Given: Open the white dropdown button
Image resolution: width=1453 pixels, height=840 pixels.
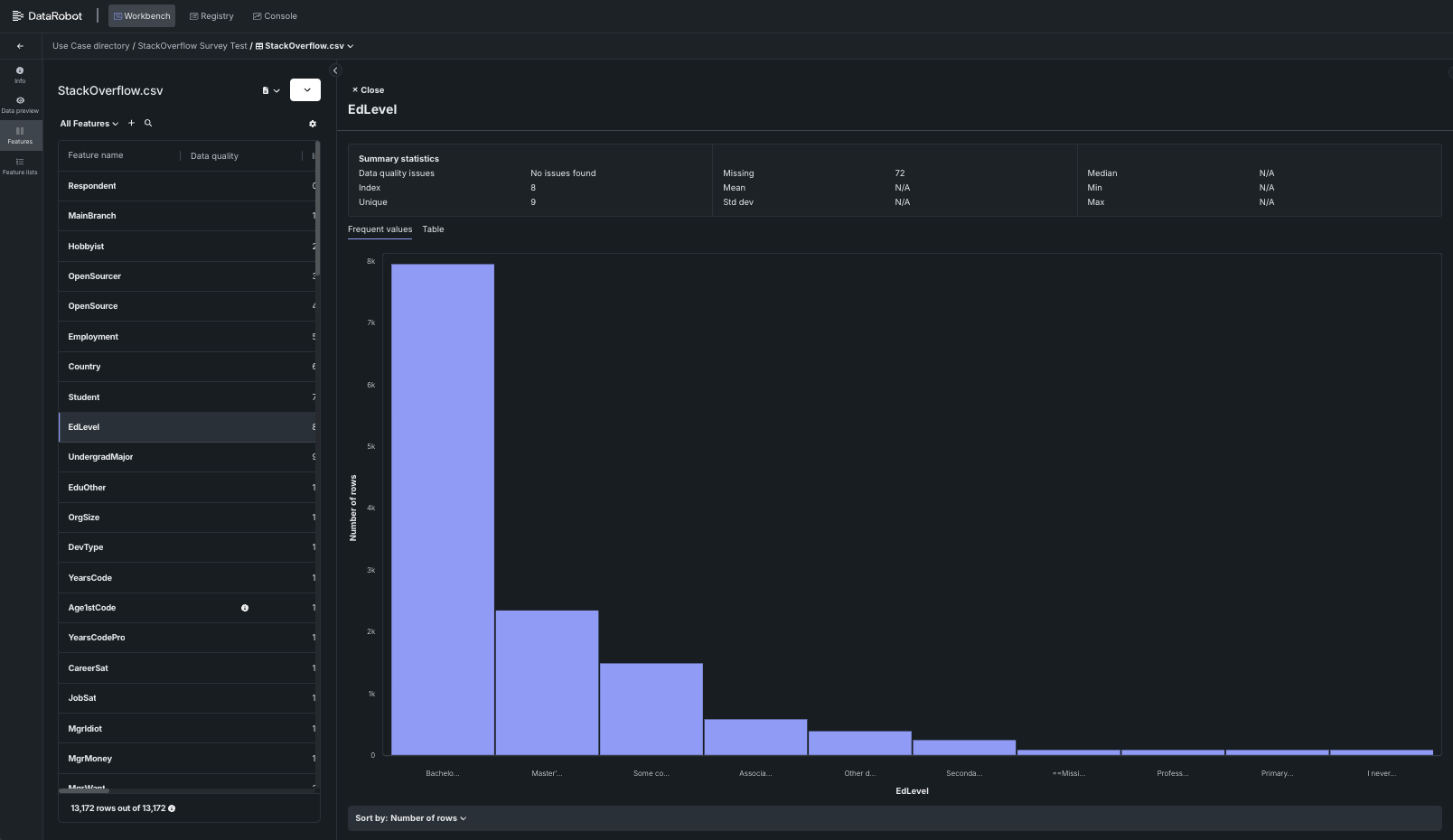Looking at the screenshot, I should point(305,90).
